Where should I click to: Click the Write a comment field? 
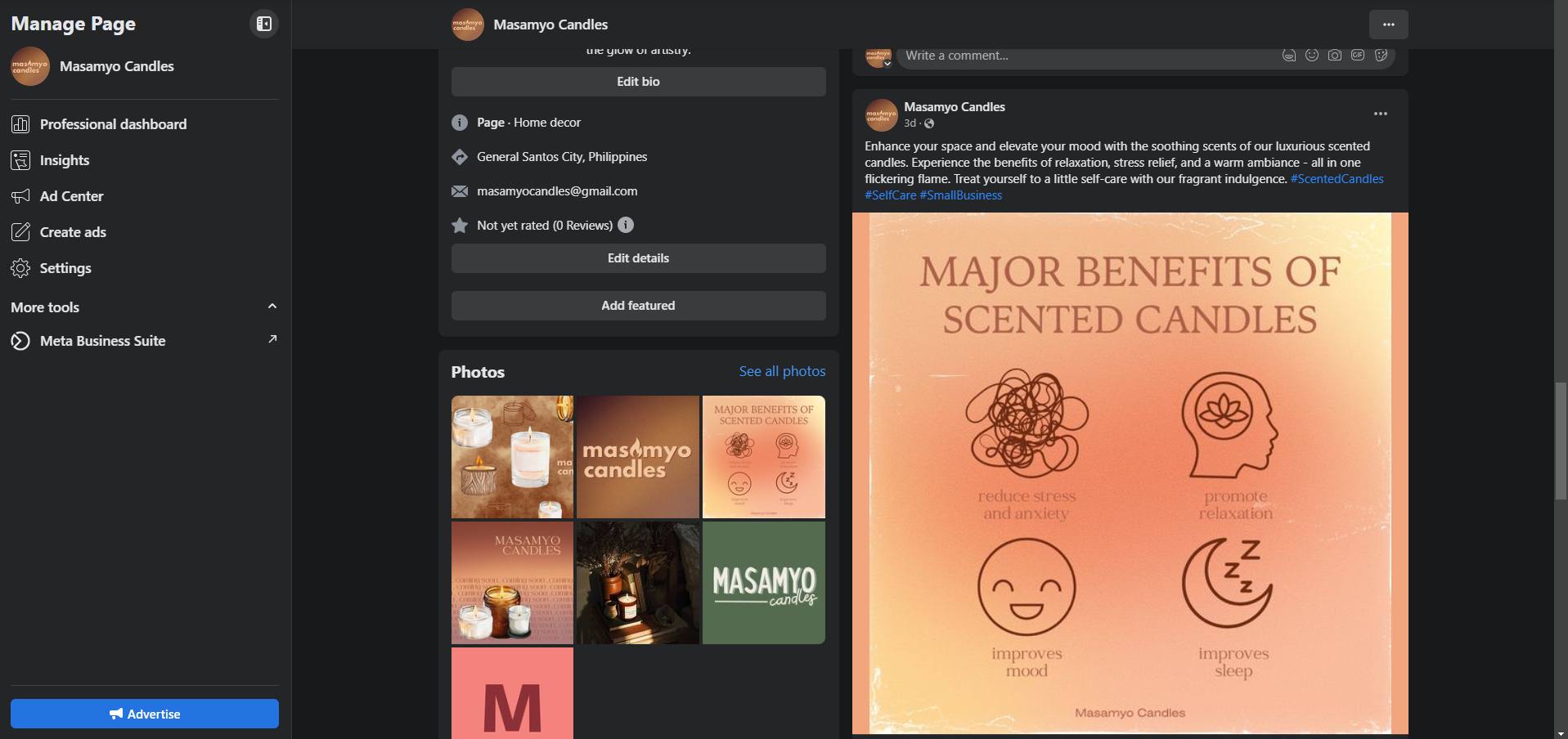pos(1088,56)
